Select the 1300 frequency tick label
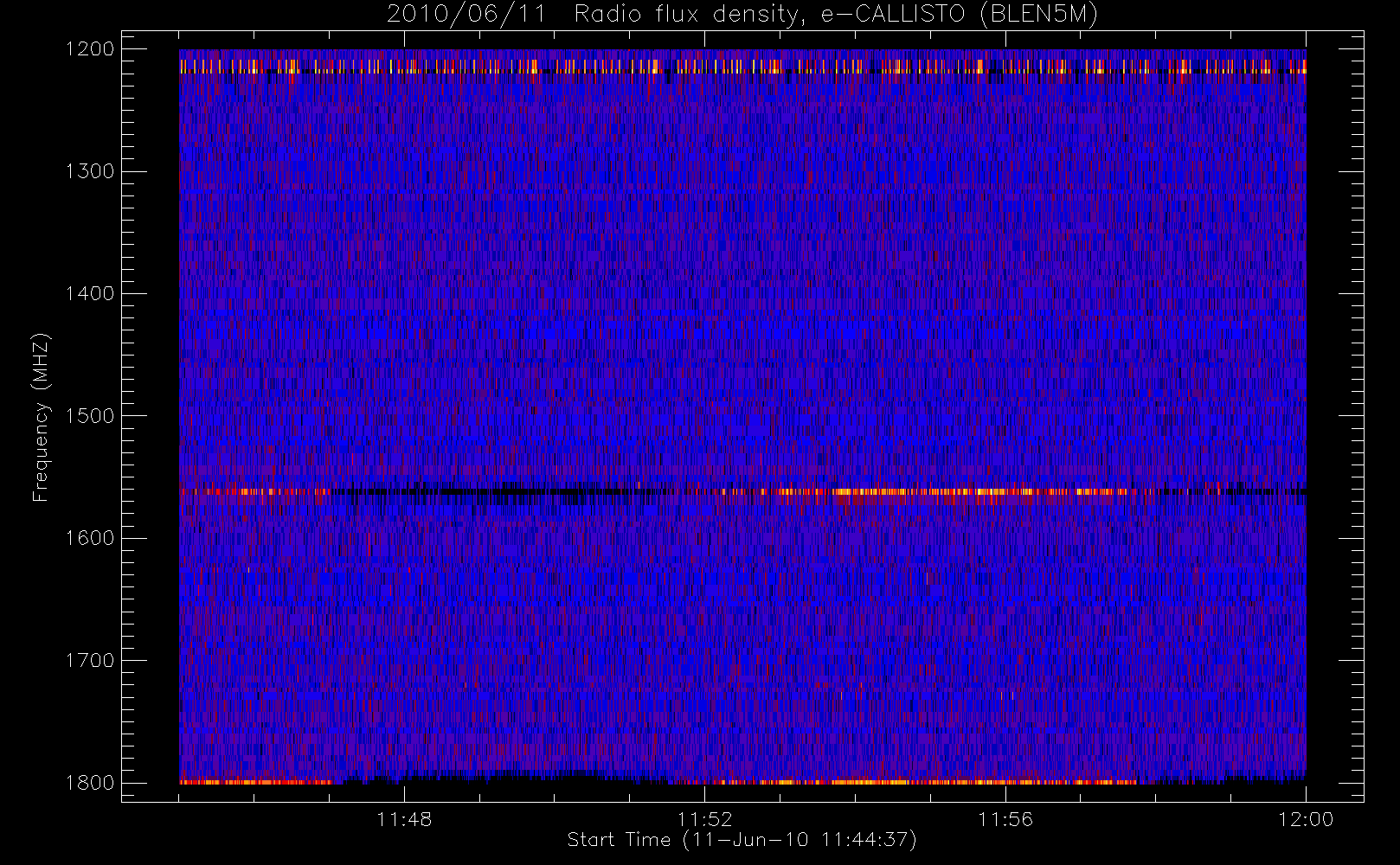The height and width of the screenshot is (865, 1400). [90, 171]
